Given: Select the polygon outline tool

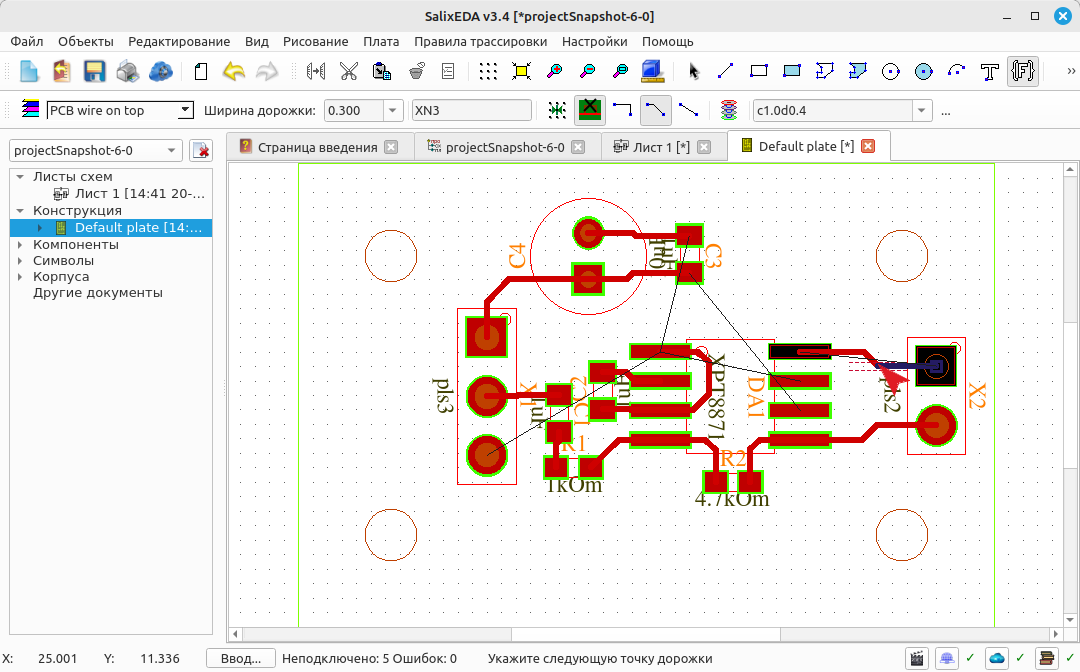Looking at the screenshot, I should click(x=824, y=71).
